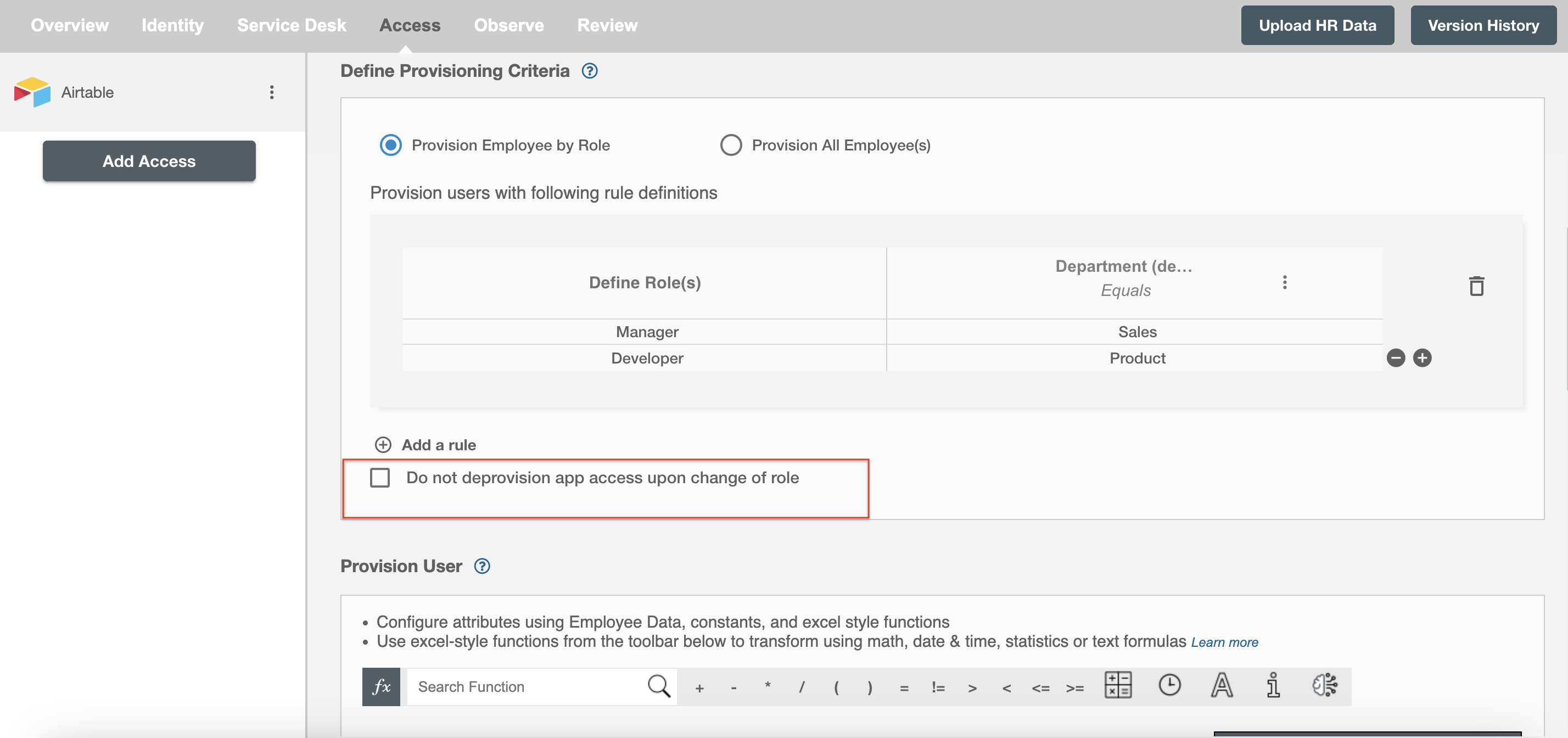Open the Overview tab

[x=69, y=25]
